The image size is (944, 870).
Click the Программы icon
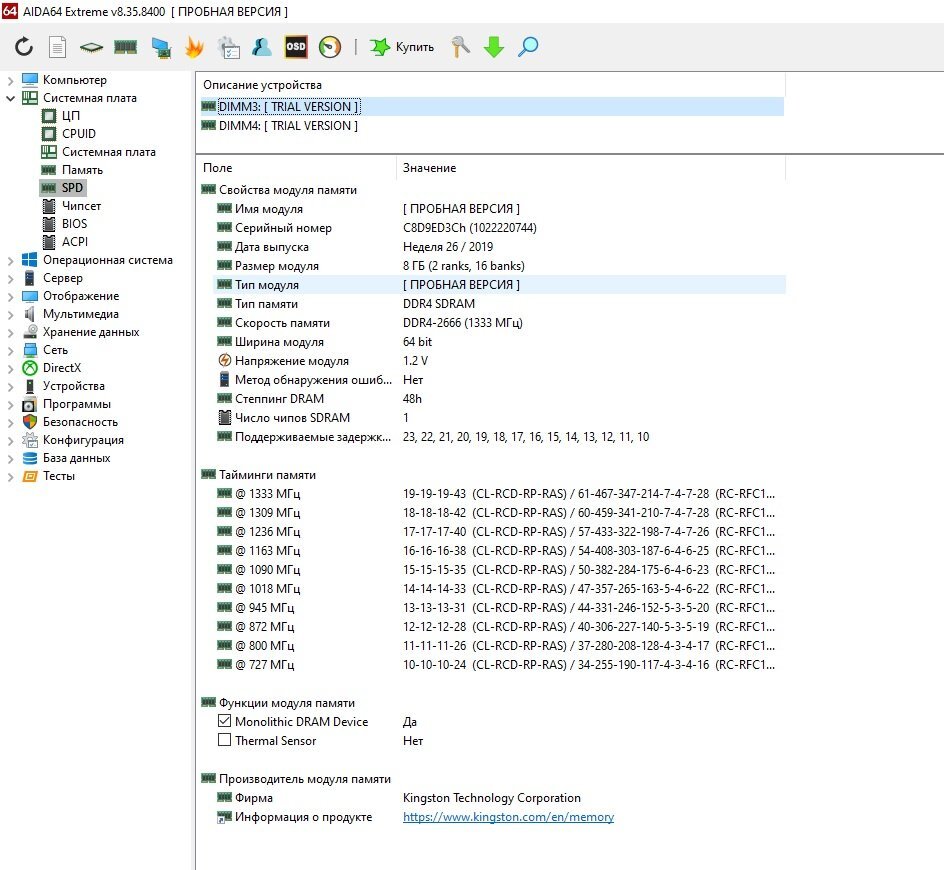(30, 404)
